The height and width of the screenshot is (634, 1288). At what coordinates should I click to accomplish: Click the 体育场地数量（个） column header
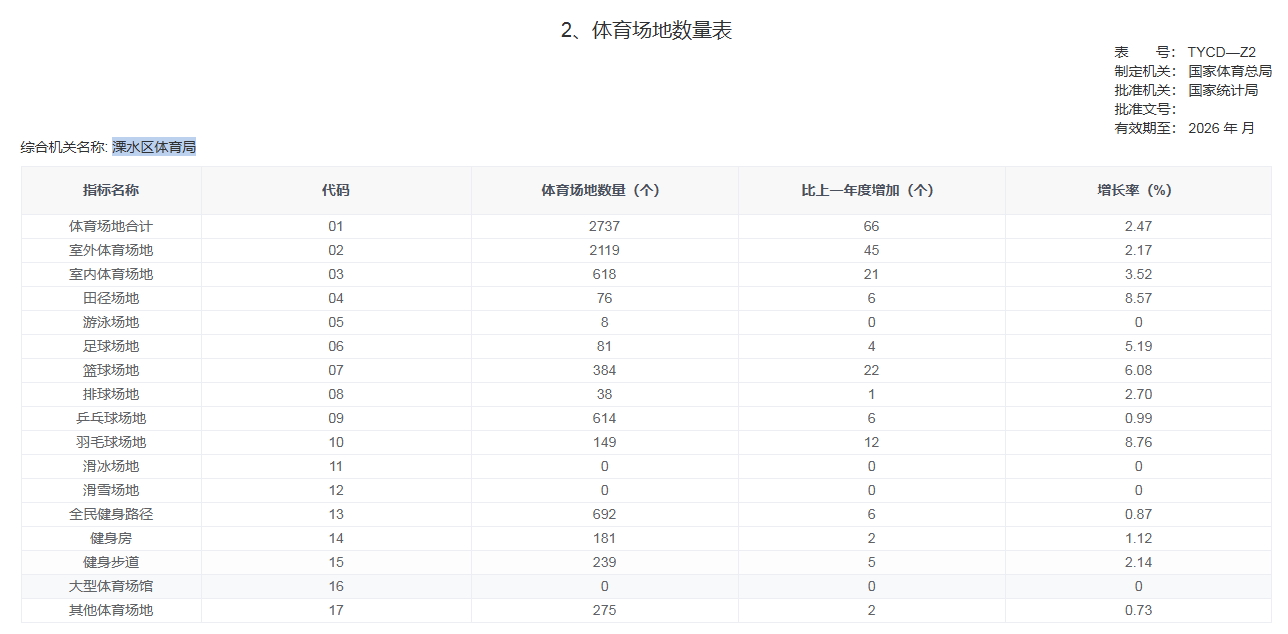(x=604, y=190)
